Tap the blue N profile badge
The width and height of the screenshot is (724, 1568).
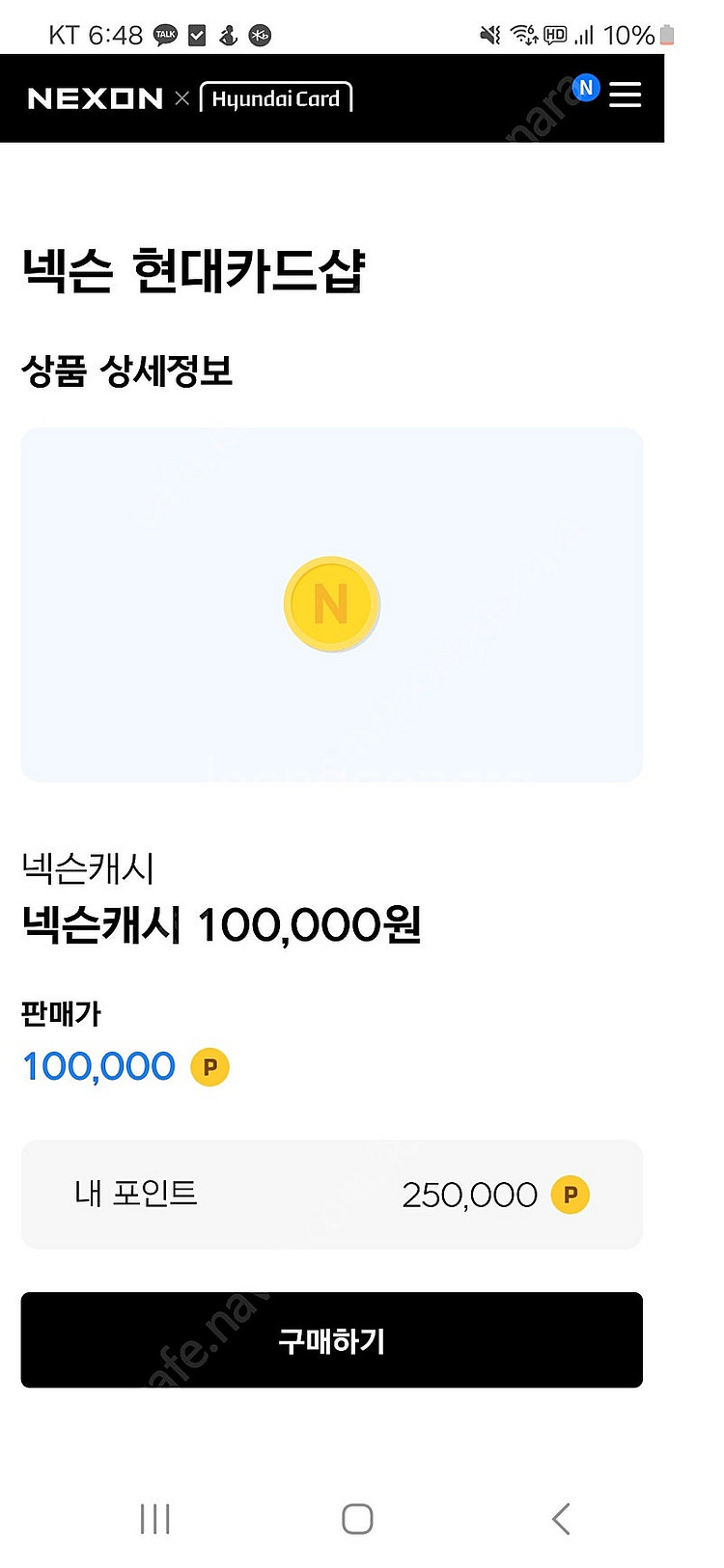[x=586, y=88]
